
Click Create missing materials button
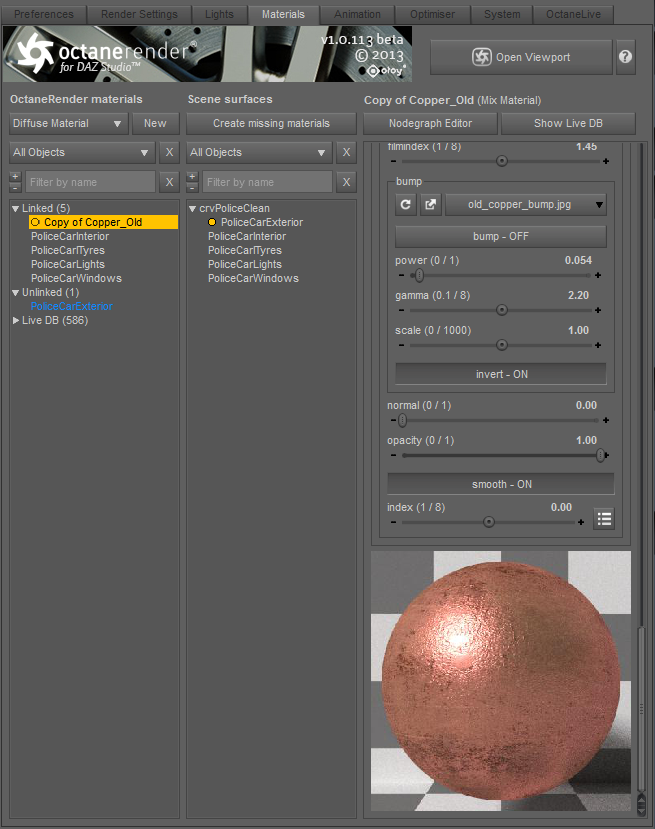tap(271, 123)
